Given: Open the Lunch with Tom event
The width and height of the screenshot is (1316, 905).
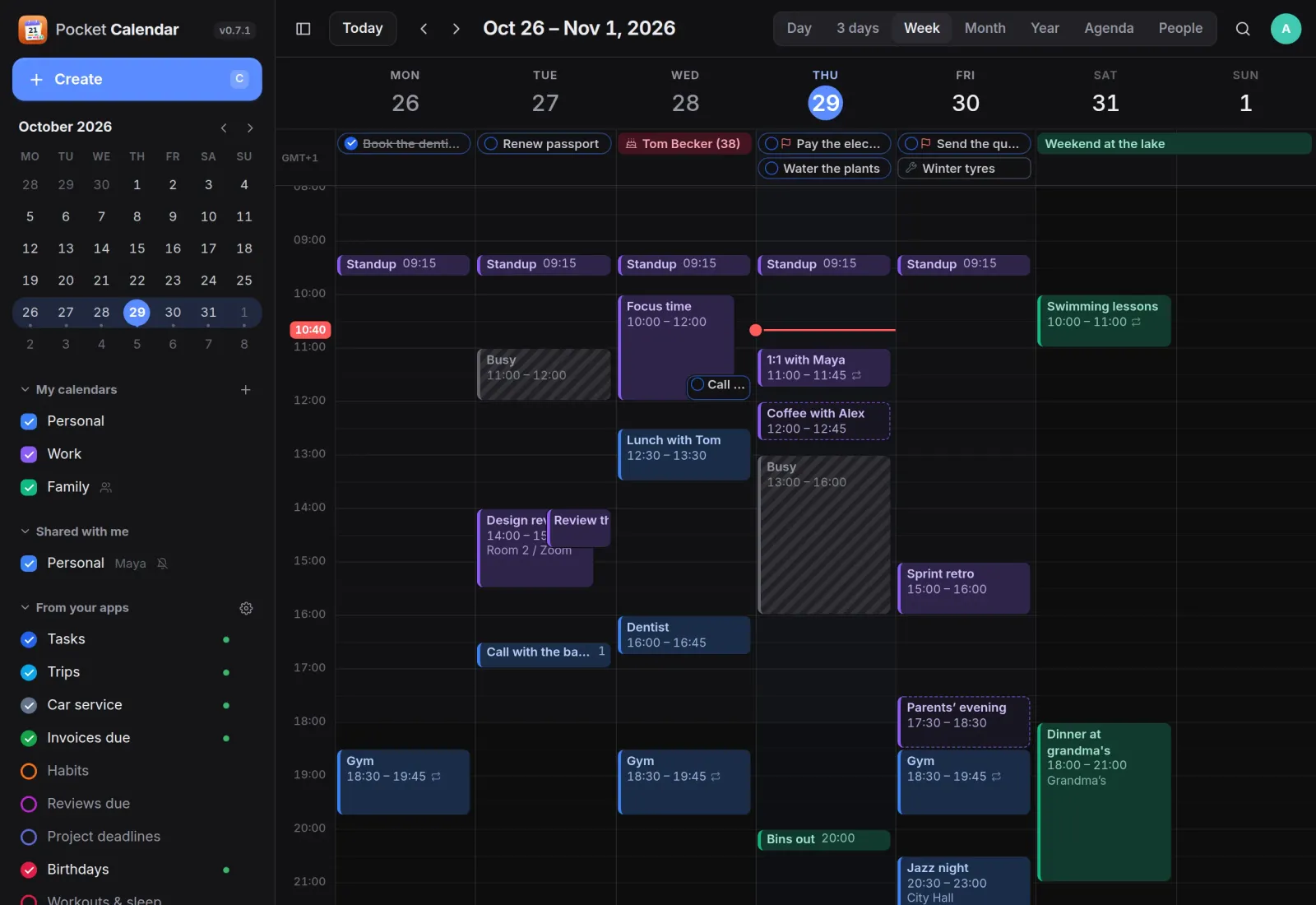Looking at the screenshot, I should (683, 455).
